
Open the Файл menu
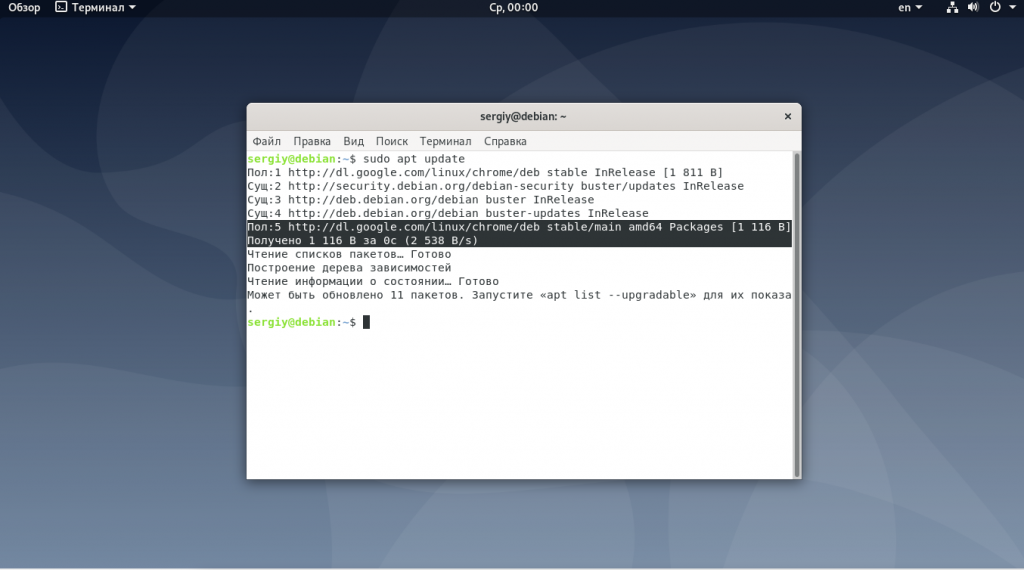pyautogui.click(x=266, y=142)
